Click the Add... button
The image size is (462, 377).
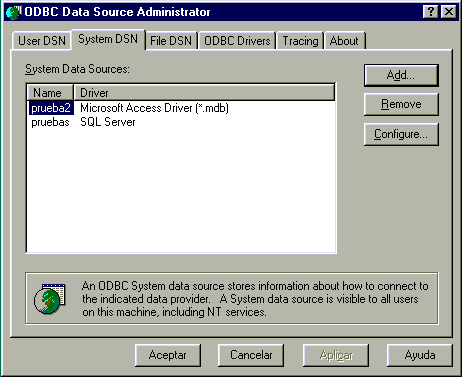click(401, 75)
